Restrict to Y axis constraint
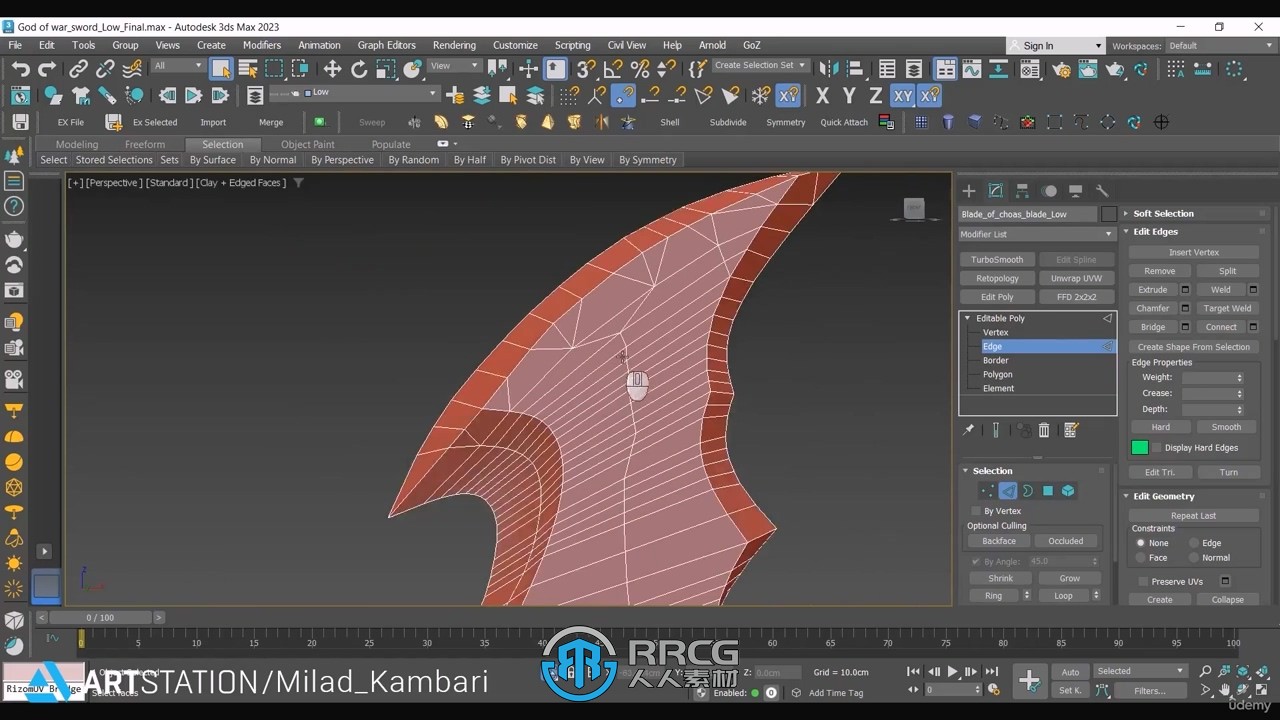The image size is (1280, 720). (x=849, y=96)
